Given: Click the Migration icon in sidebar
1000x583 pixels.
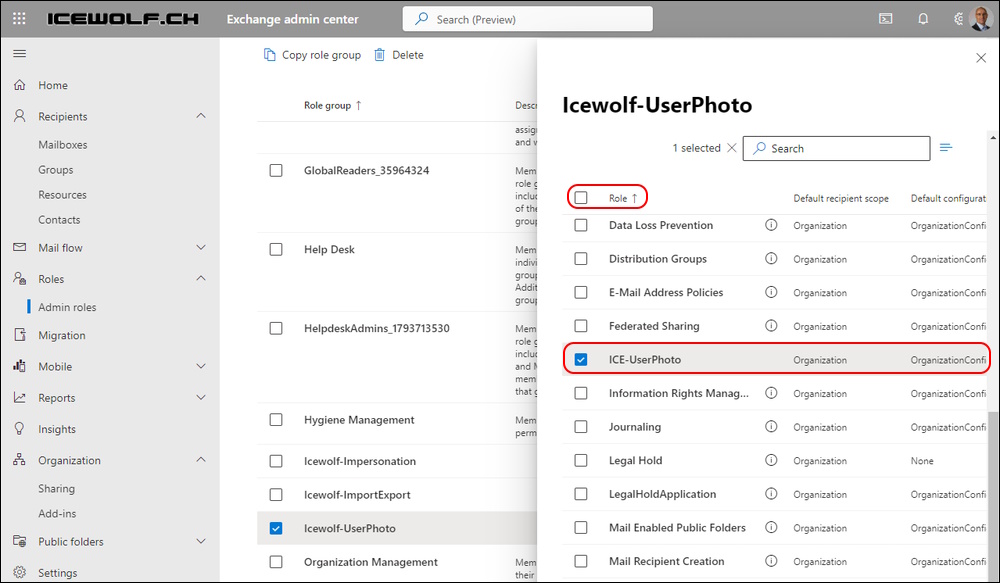Looking at the screenshot, I should pyautogui.click(x=20, y=335).
